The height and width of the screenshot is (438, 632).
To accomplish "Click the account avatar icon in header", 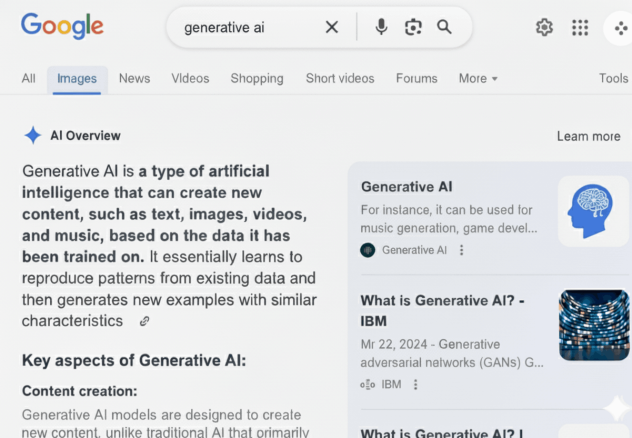I will click(x=620, y=28).
